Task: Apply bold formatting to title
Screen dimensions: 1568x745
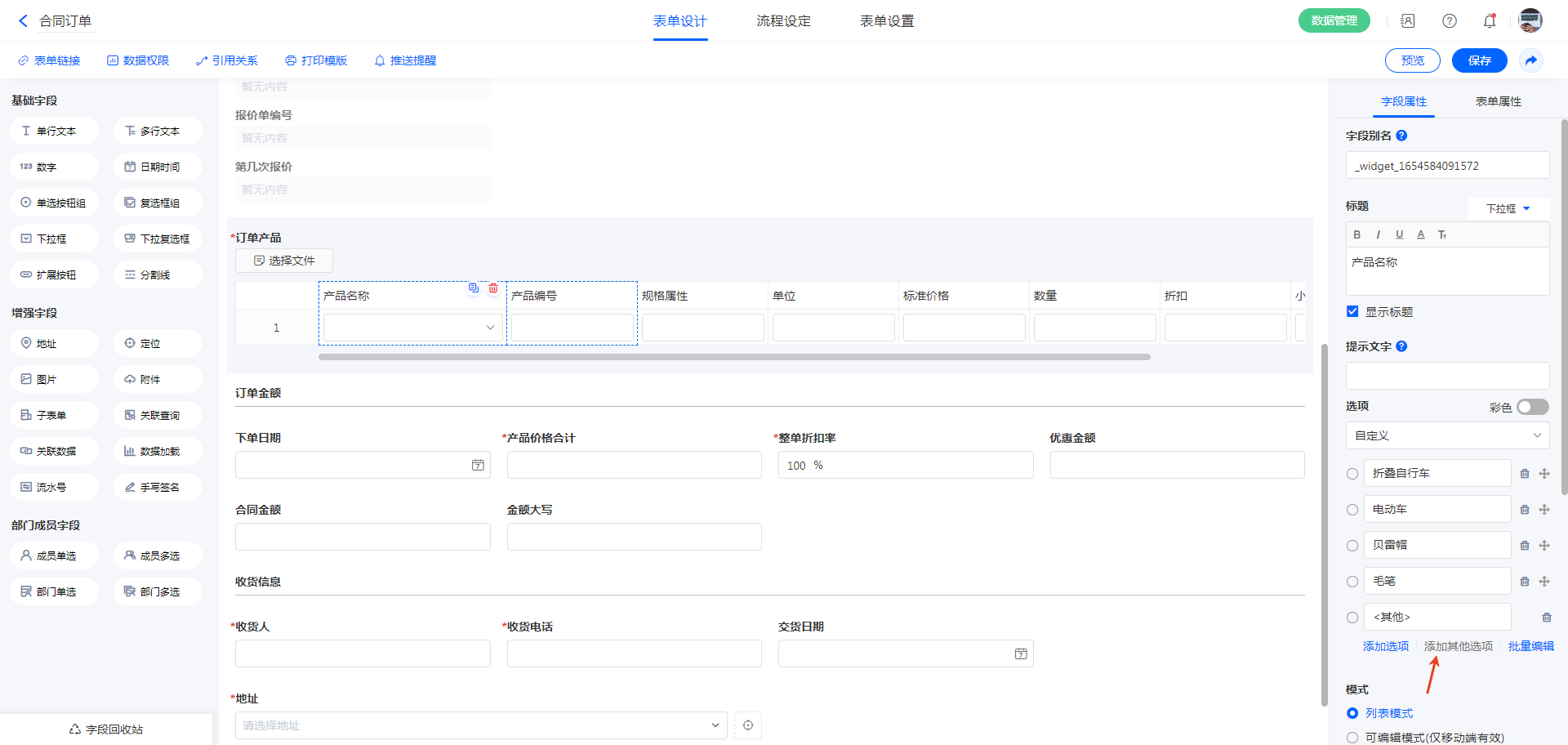Action: click(1357, 235)
